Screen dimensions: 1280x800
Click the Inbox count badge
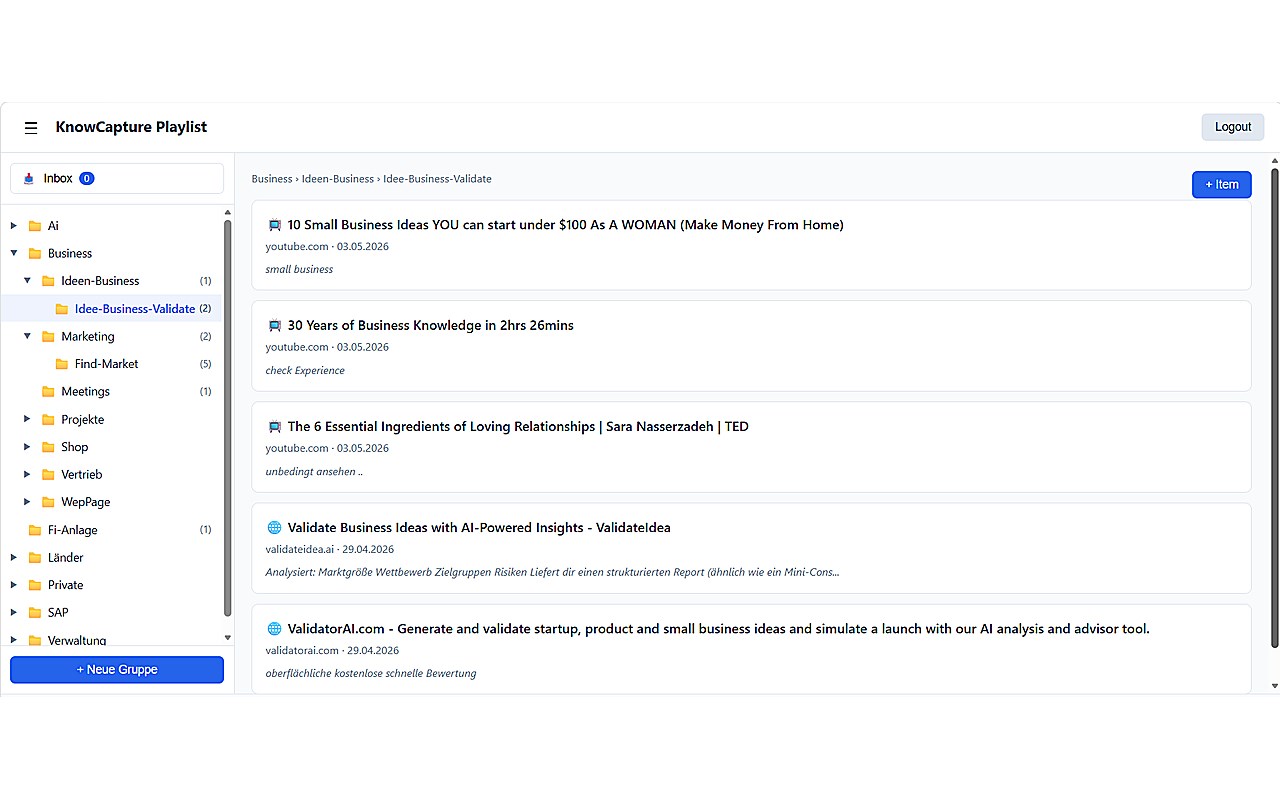tap(87, 179)
